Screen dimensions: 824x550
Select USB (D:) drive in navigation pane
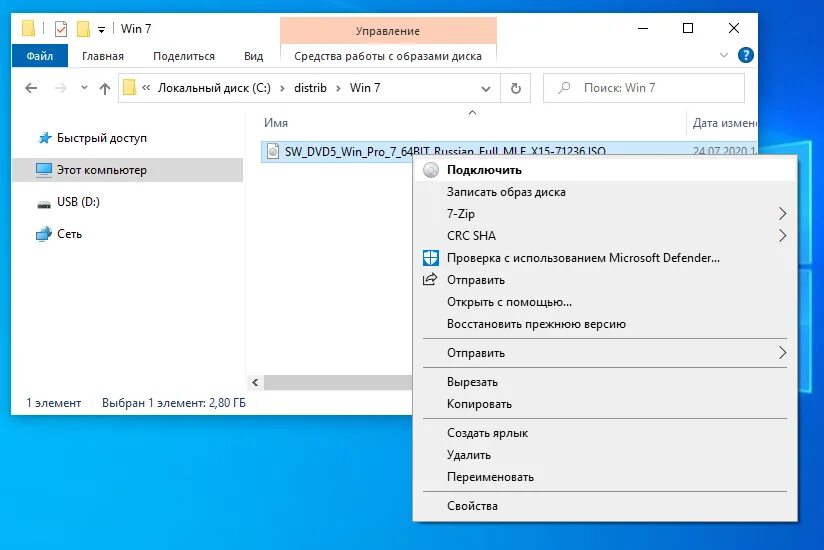(x=78, y=202)
